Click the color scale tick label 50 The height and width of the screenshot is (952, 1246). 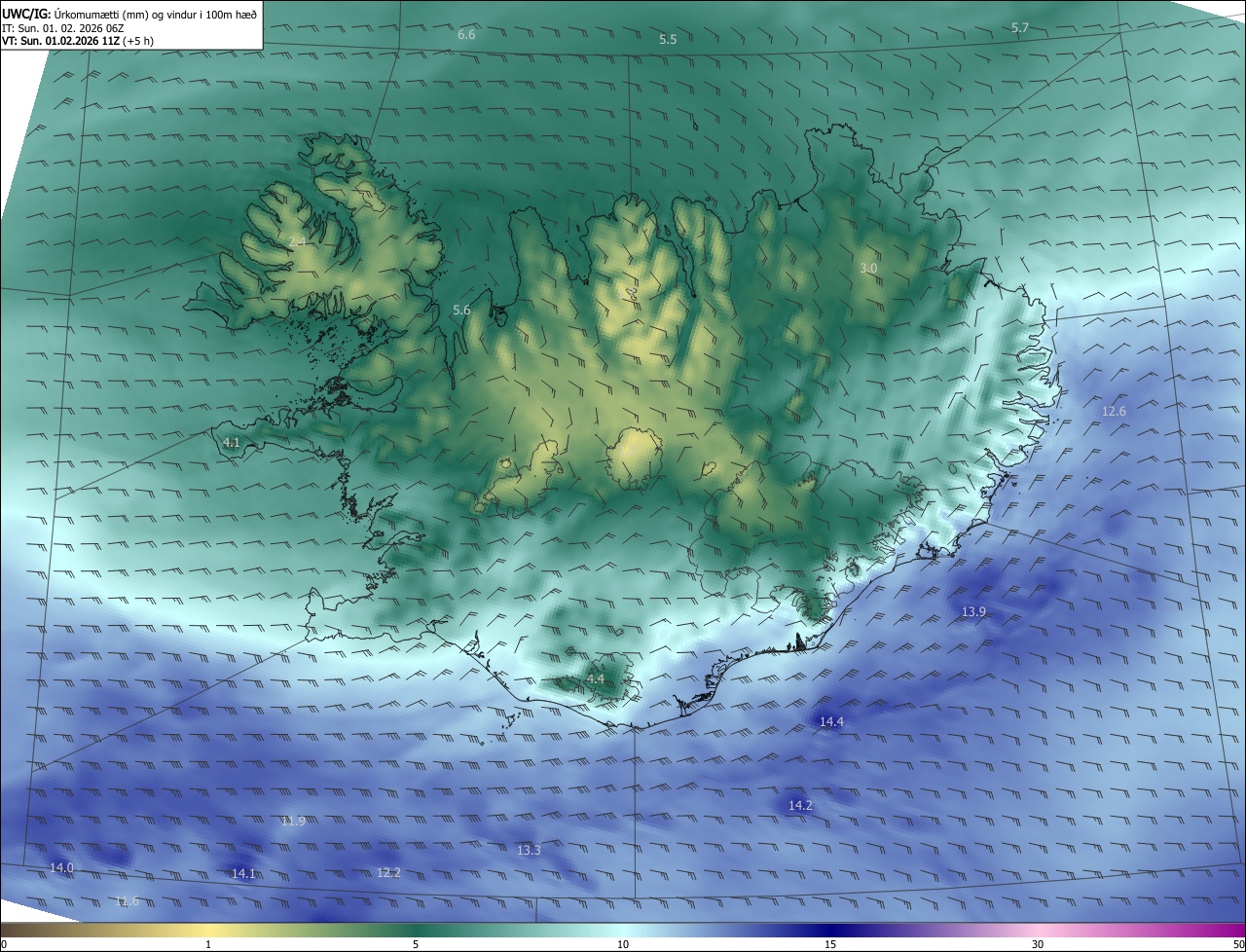pos(1238,944)
